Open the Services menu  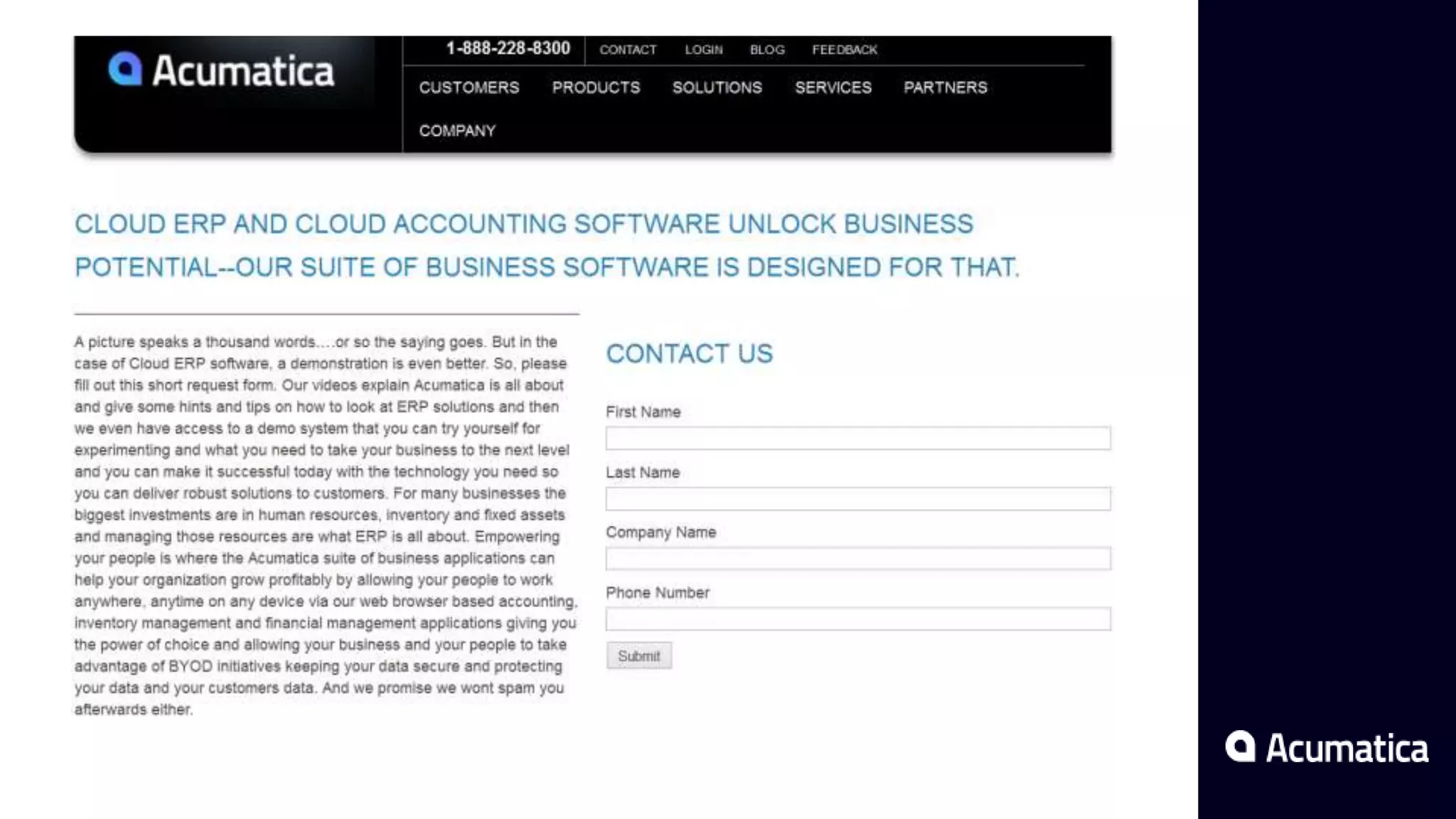click(833, 87)
